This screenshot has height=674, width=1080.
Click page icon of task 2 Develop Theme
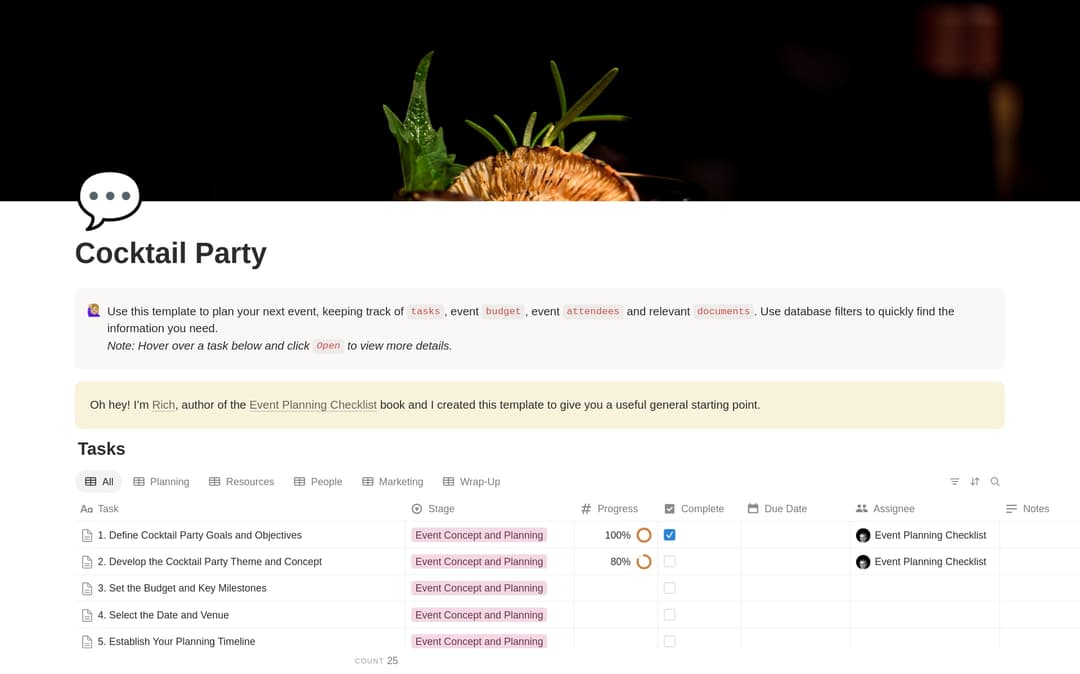[87, 562]
